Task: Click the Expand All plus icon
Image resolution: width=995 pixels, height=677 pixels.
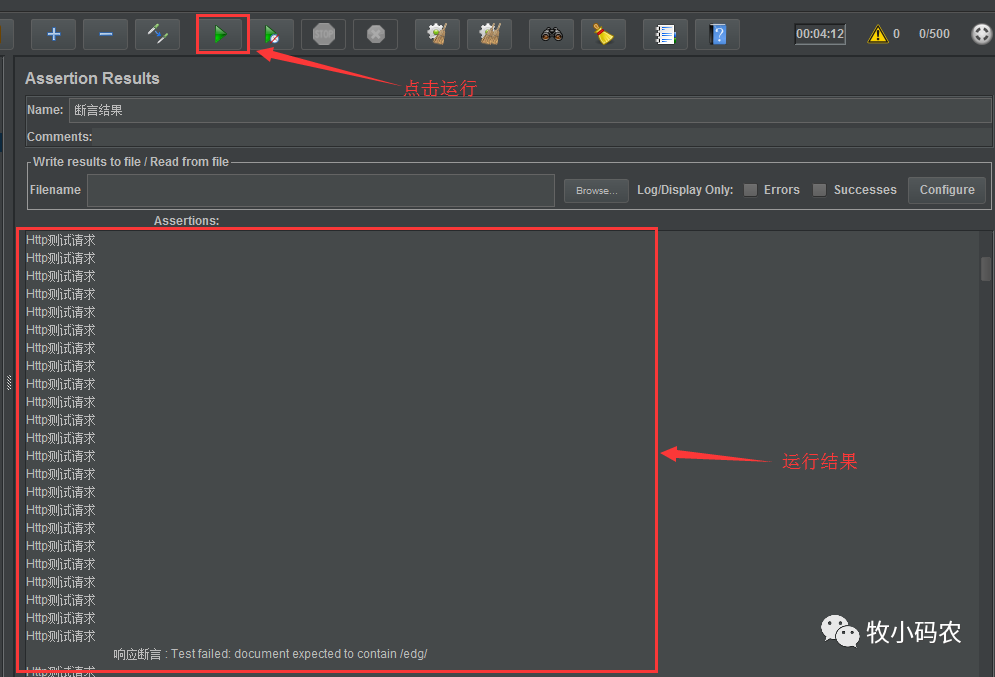Action: coord(53,34)
